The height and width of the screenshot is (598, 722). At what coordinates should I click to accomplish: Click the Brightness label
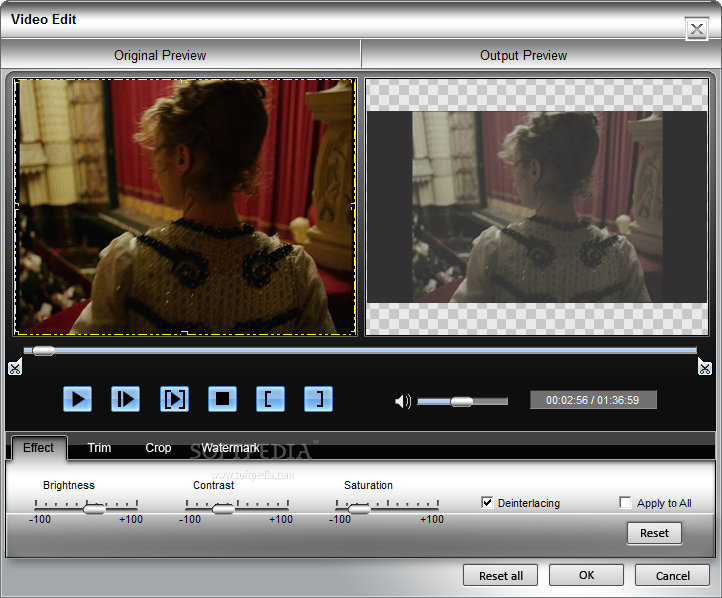pyautogui.click(x=69, y=485)
